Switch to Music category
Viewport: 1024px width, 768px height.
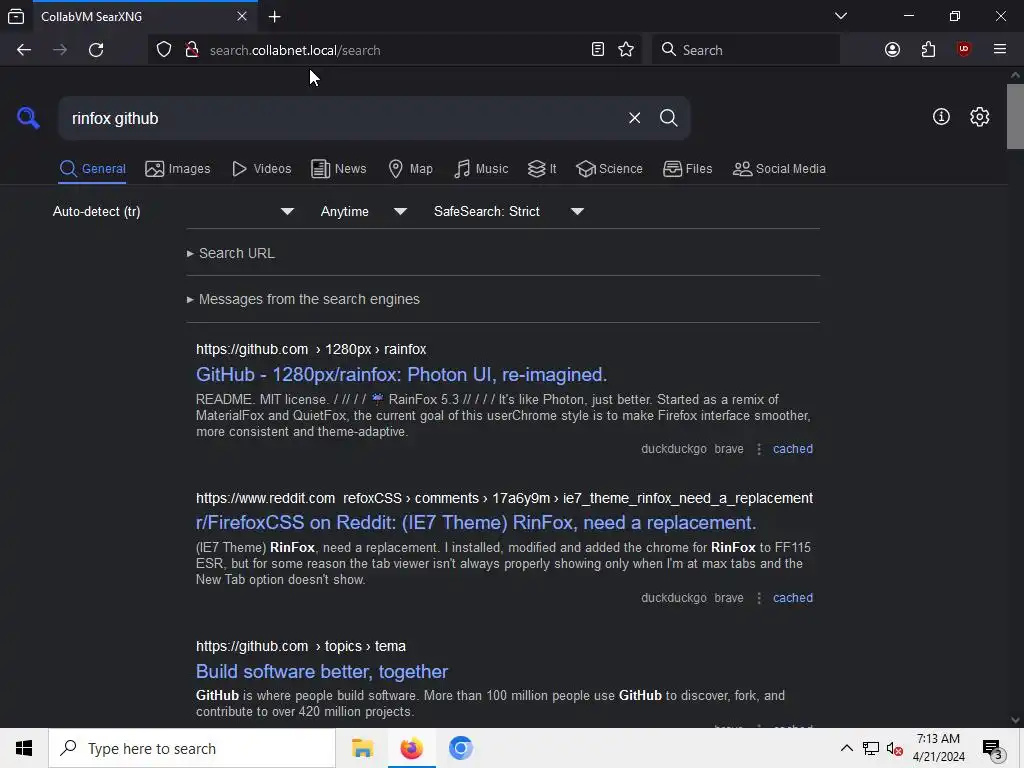(x=481, y=168)
